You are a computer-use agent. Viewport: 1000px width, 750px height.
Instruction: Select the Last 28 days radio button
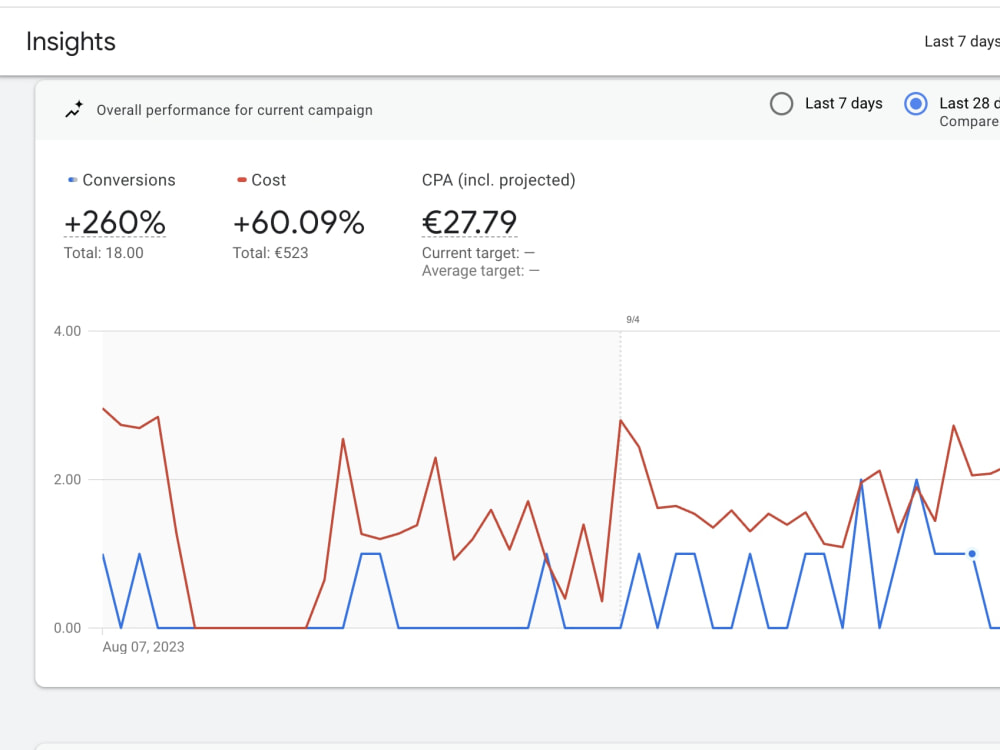916,103
